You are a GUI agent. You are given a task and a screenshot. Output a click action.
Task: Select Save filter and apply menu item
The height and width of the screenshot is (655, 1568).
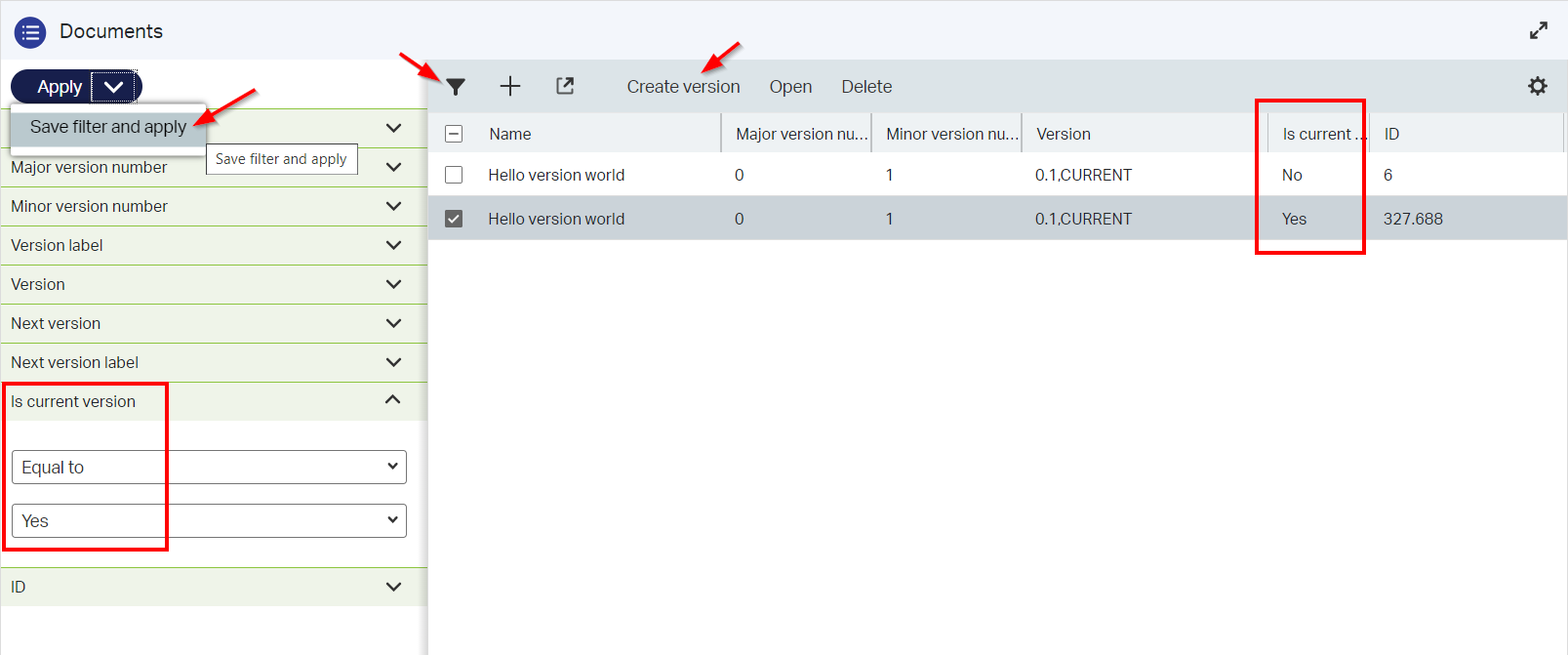click(108, 127)
